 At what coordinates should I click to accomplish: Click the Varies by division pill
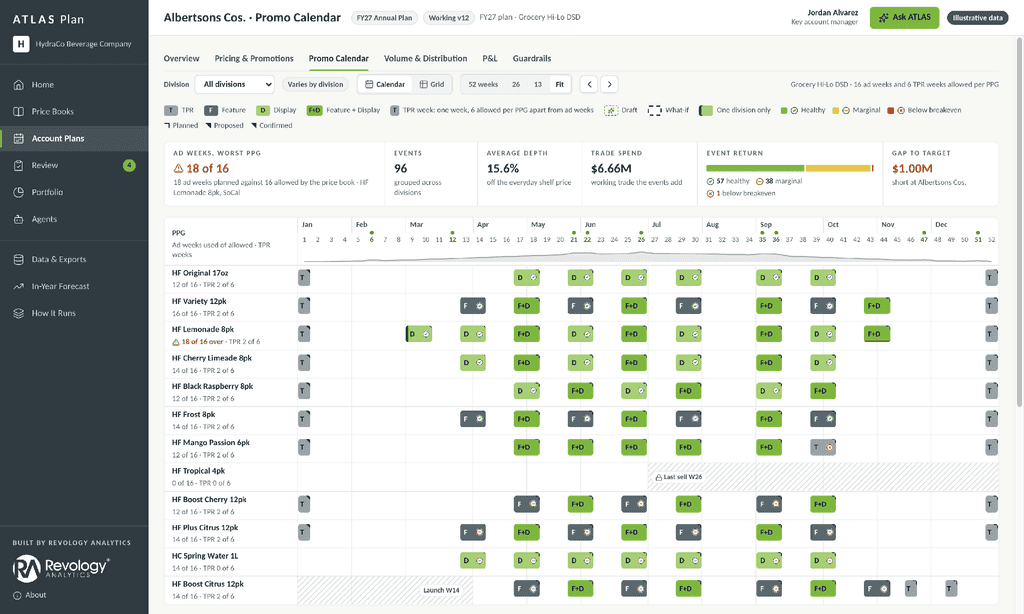pyautogui.click(x=315, y=84)
